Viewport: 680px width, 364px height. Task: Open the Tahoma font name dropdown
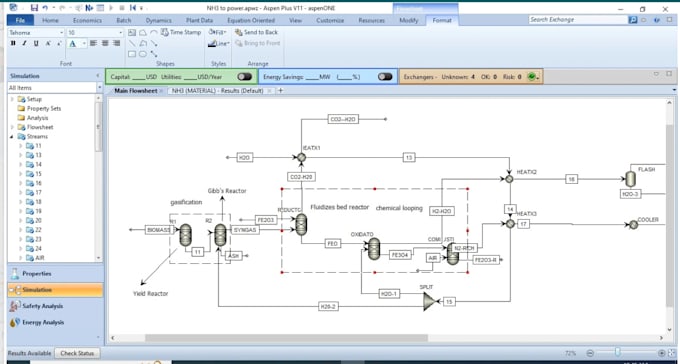point(61,33)
